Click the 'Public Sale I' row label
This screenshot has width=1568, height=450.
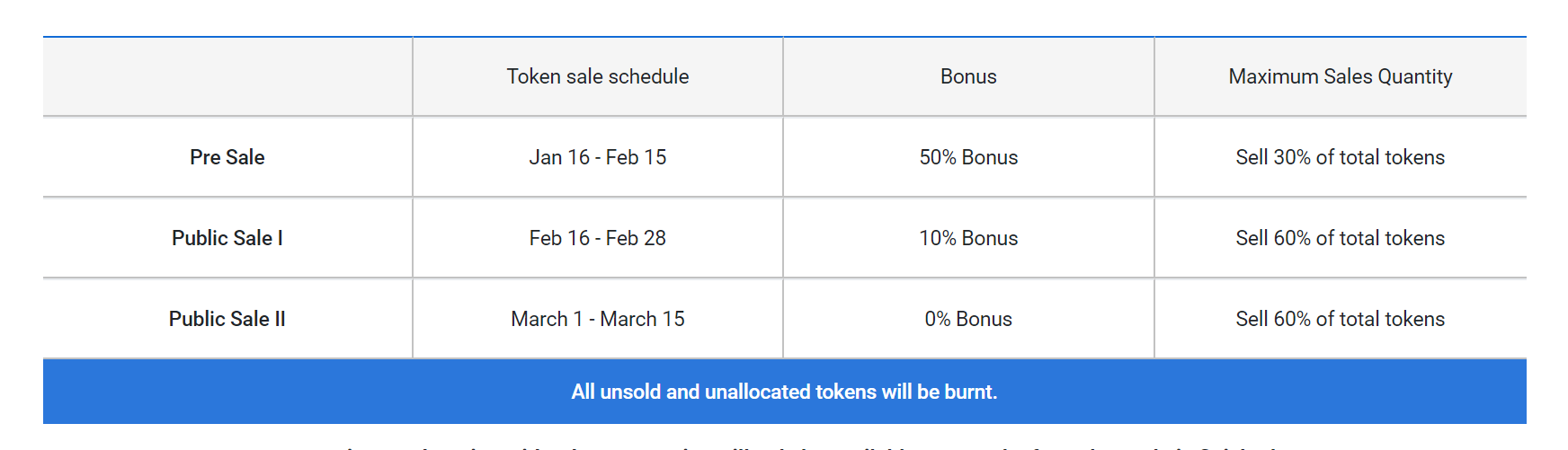227,238
